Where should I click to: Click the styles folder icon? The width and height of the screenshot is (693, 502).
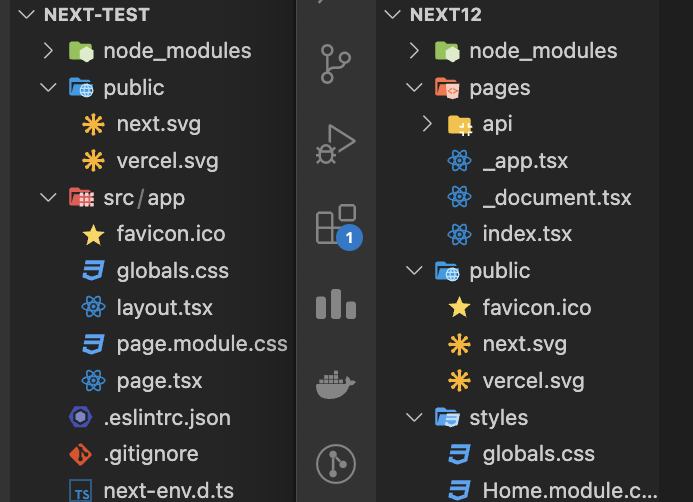(x=447, y=418)
